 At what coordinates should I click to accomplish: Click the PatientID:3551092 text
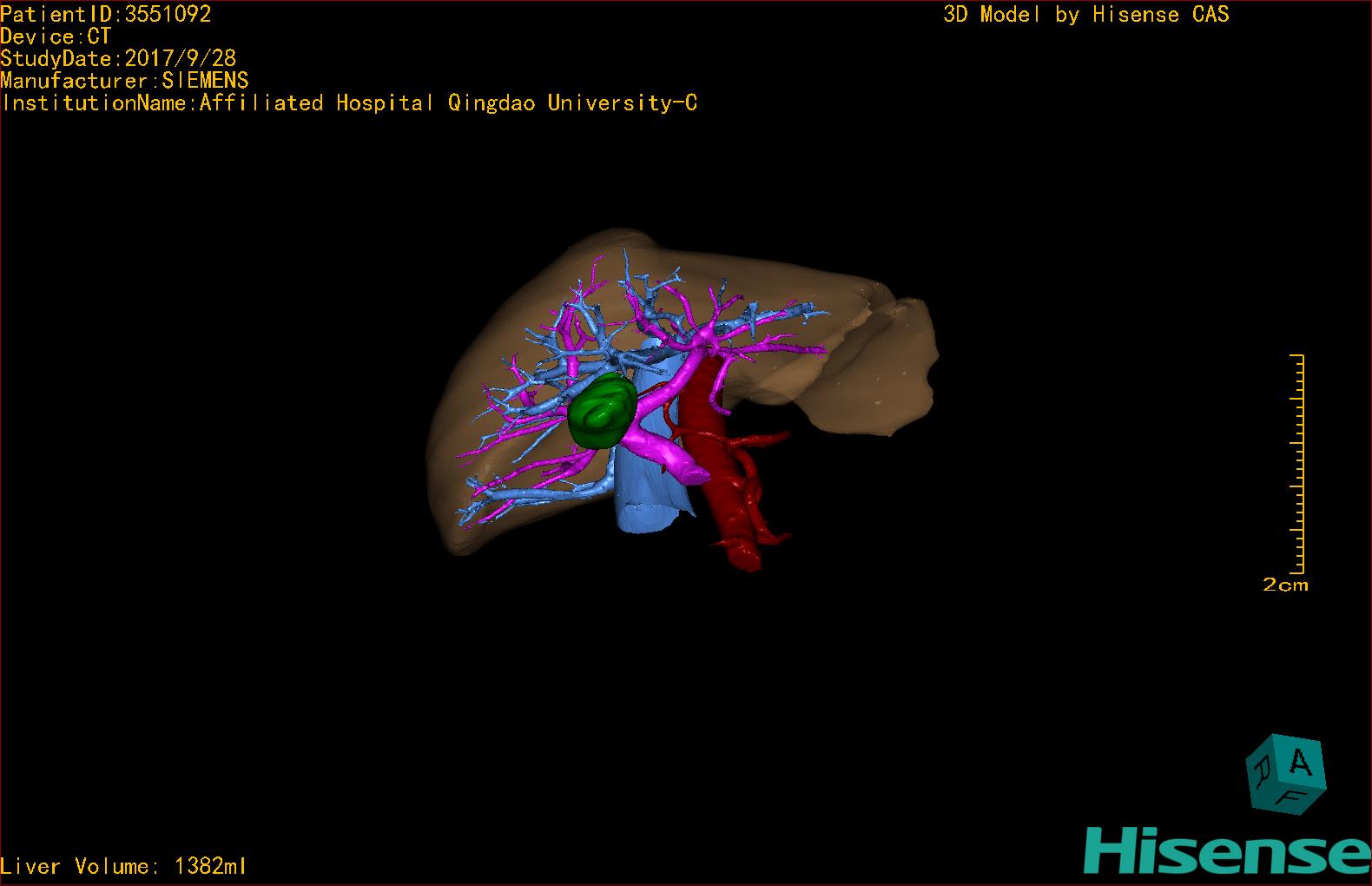click(106, 14)
